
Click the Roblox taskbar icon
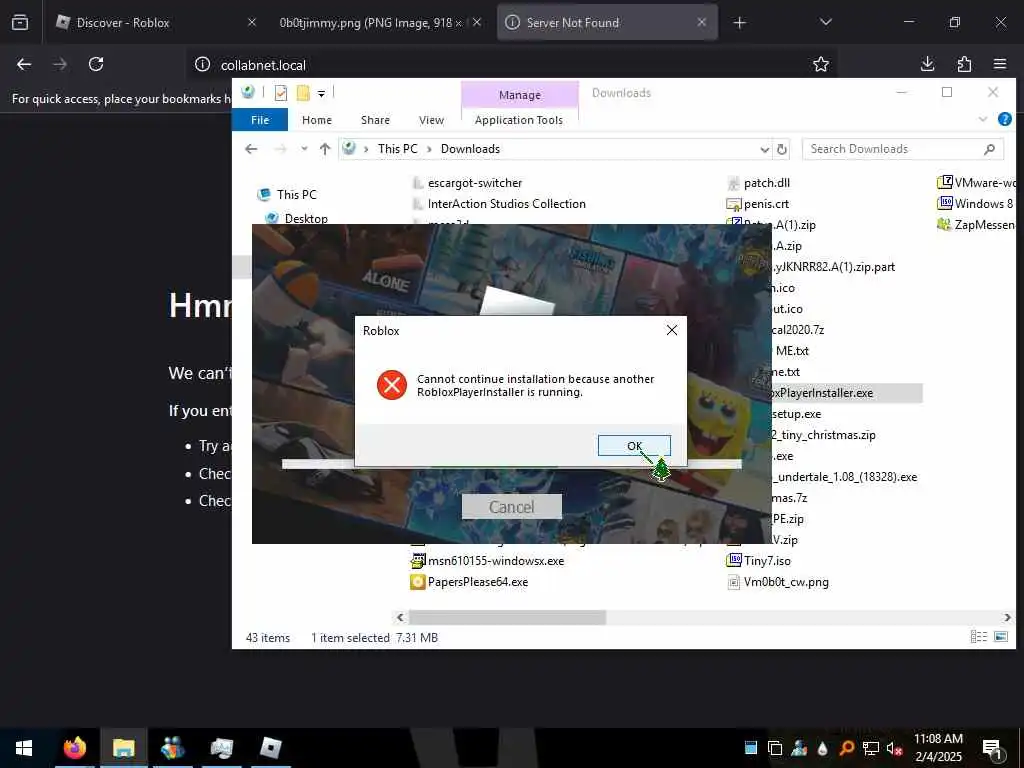coord(270,748)
